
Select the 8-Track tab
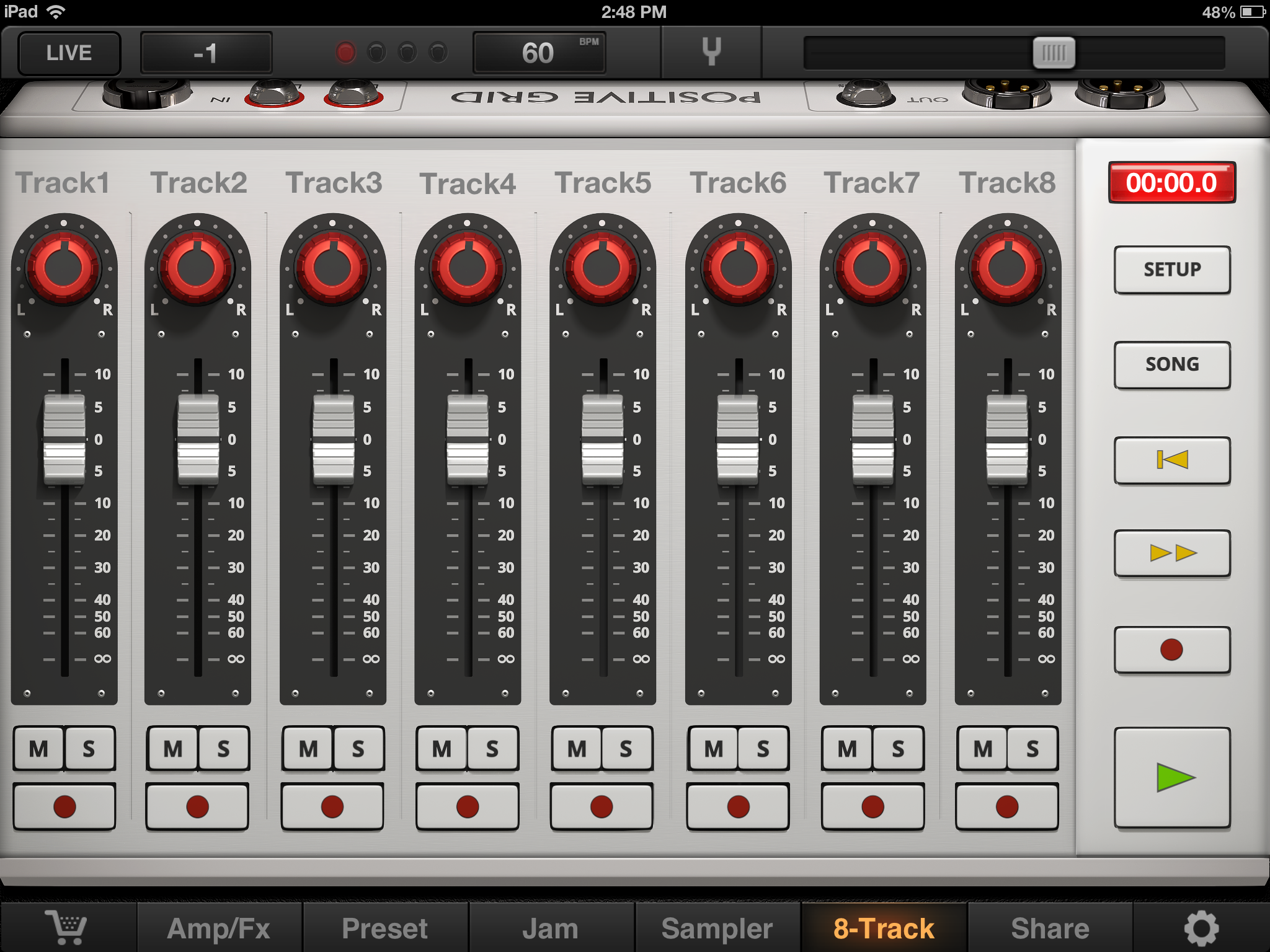pyautogui.click(x=884, y=928)
